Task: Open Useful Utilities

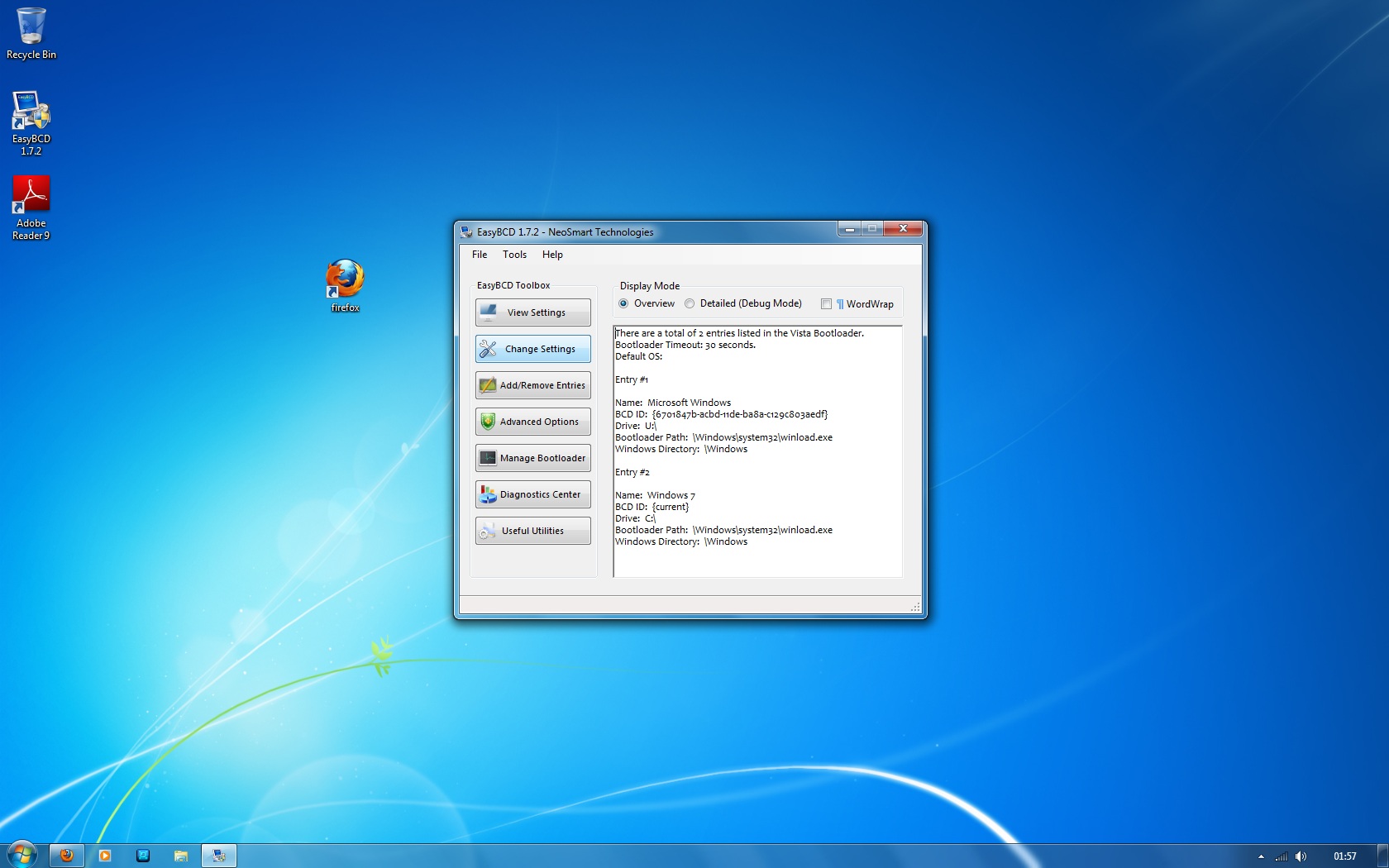Action: pyautogui.click(x=532, y=531)
